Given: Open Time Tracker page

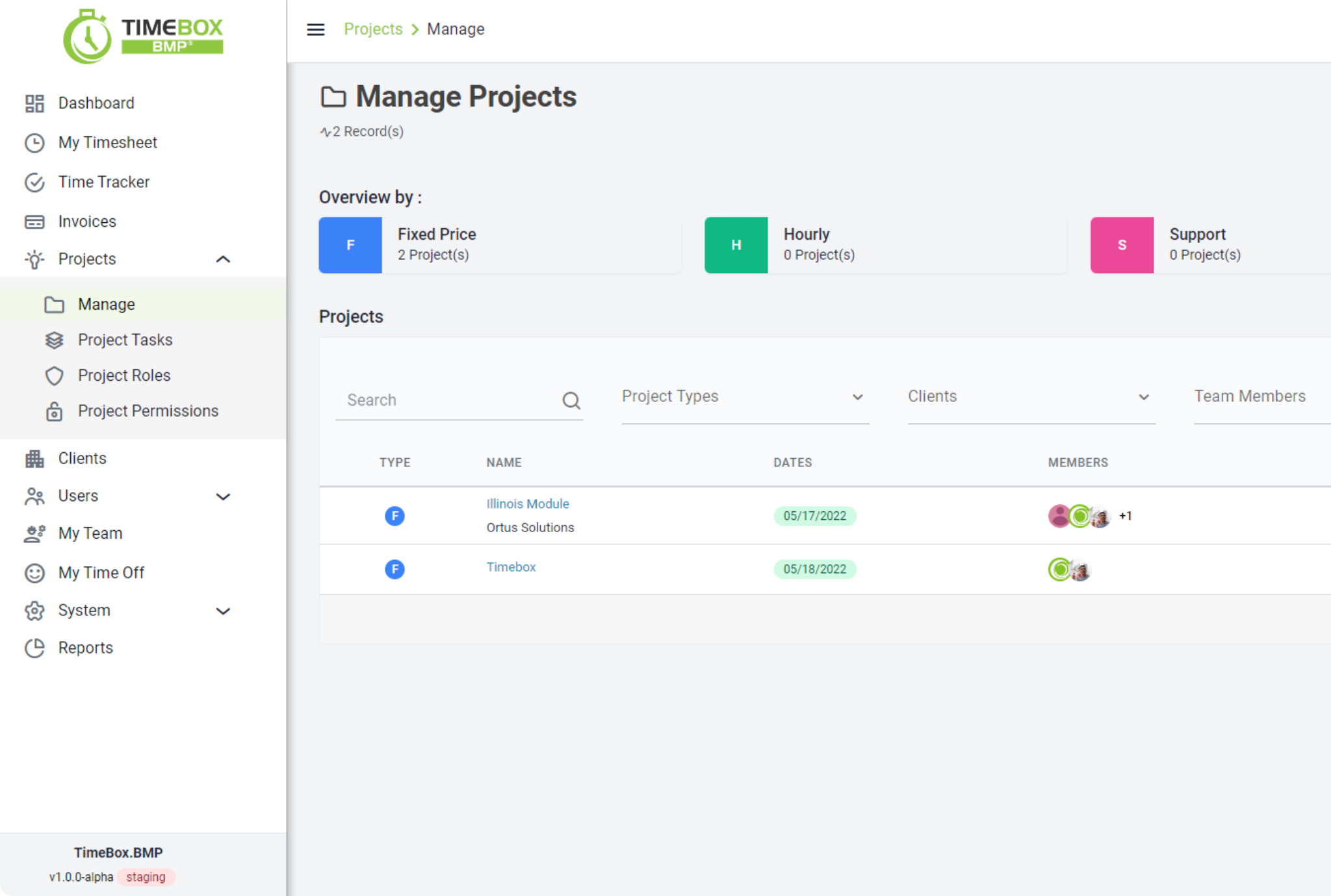Looking at the screenshot, I should [x=104, y=183].
